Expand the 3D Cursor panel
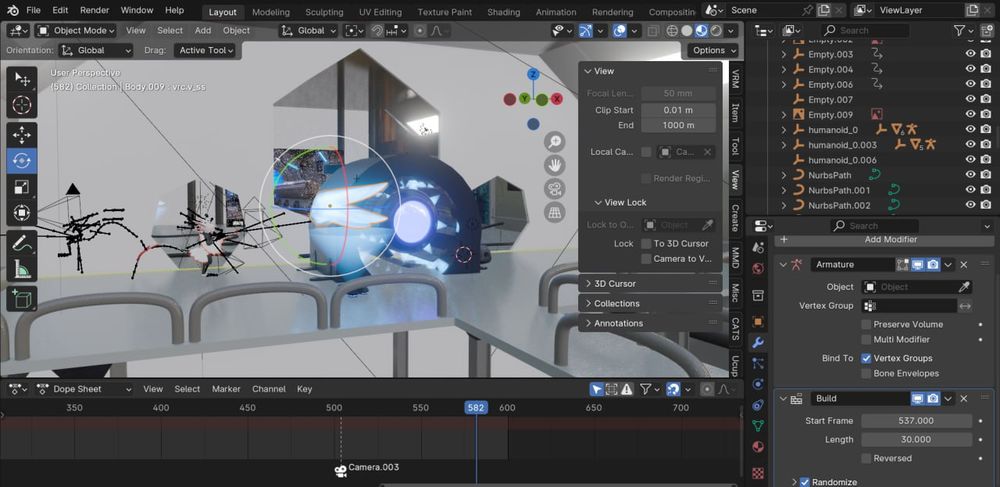Image resolution: width=1000 pixels, height=487 pixels. (x=615, y=284)
